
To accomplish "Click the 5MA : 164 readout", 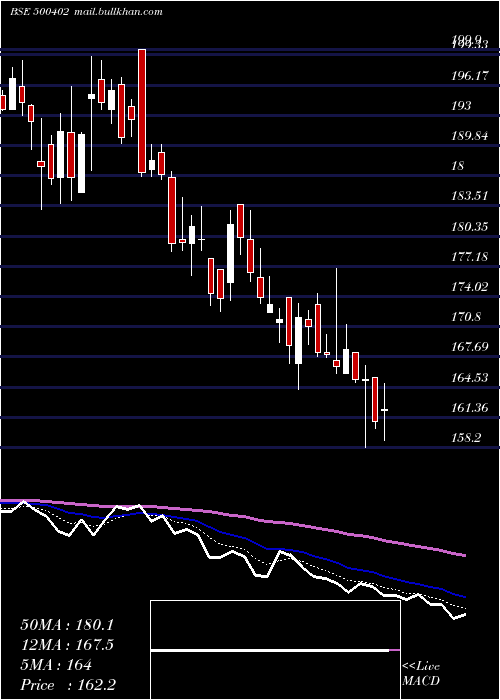I will pos(56,665).
